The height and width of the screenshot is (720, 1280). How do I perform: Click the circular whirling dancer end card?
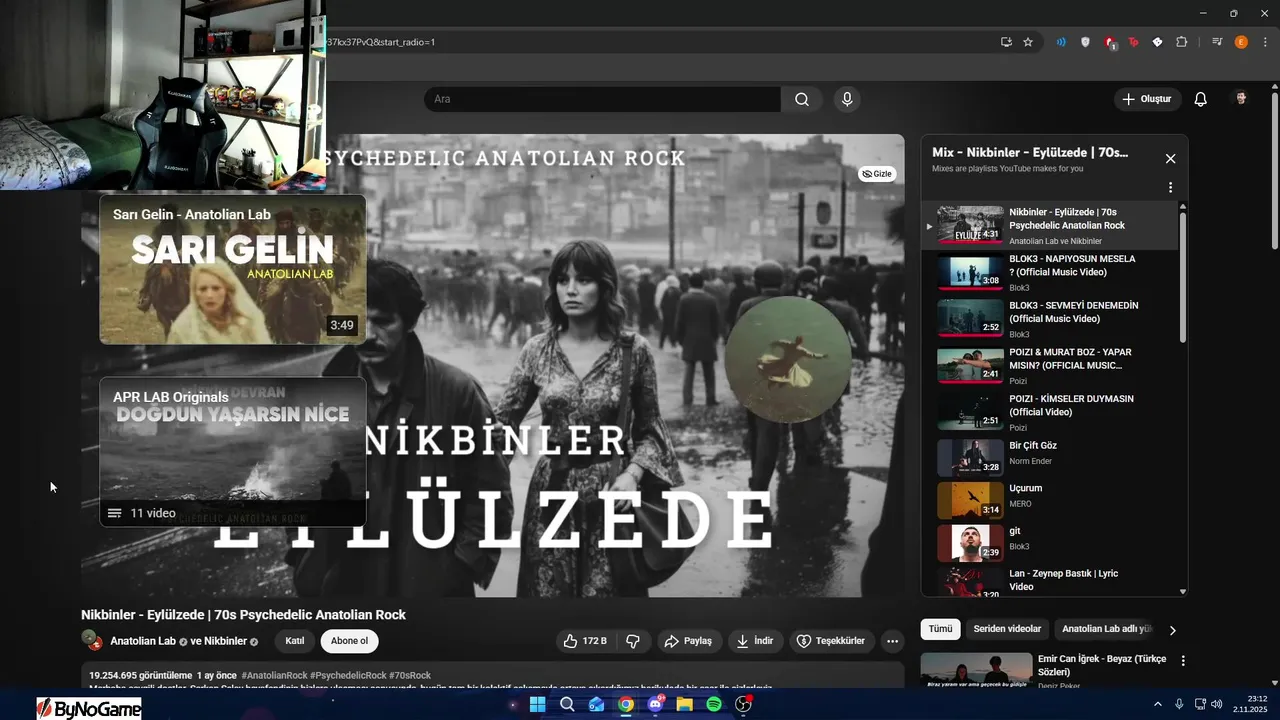pos(788,359)
